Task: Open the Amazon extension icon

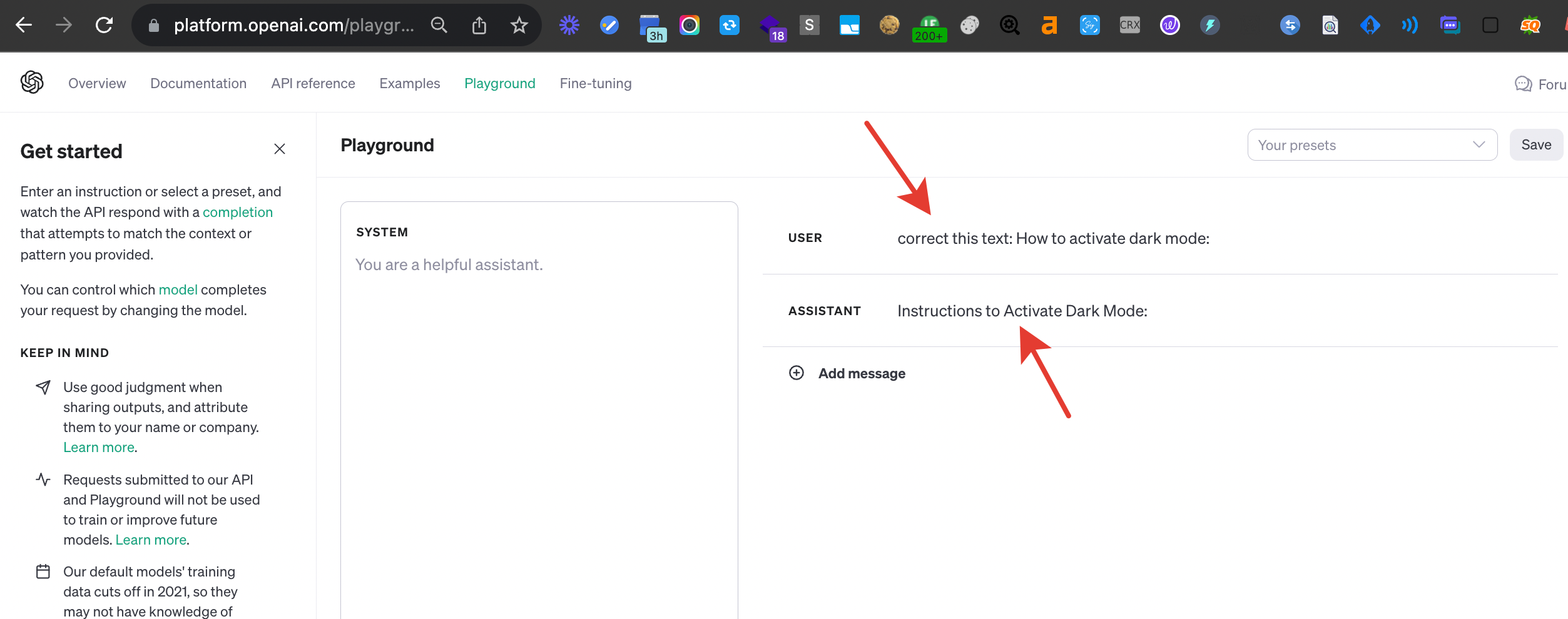Action: pyautogui.click(x=1049, y=25)
